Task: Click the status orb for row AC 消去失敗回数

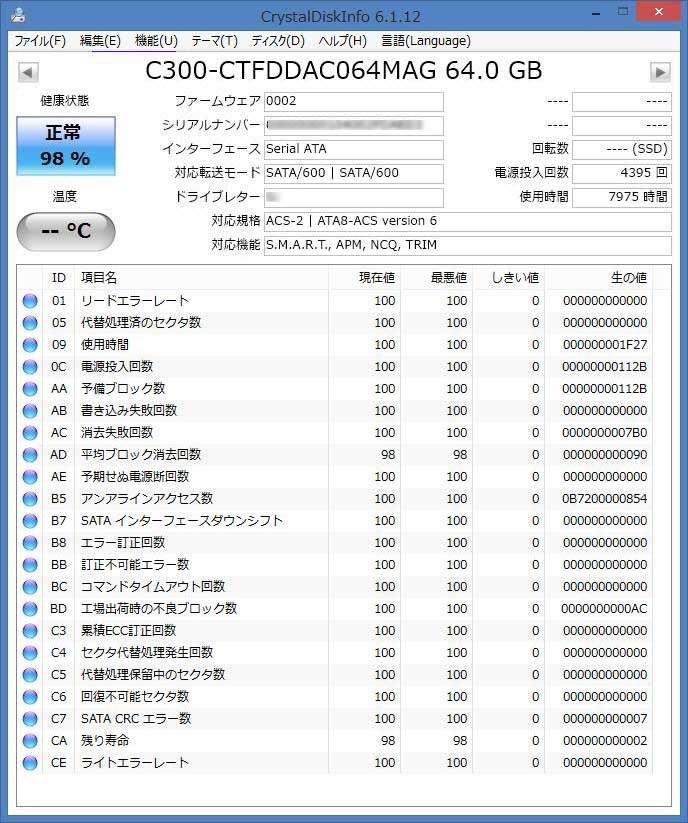Action: [30, 433]
